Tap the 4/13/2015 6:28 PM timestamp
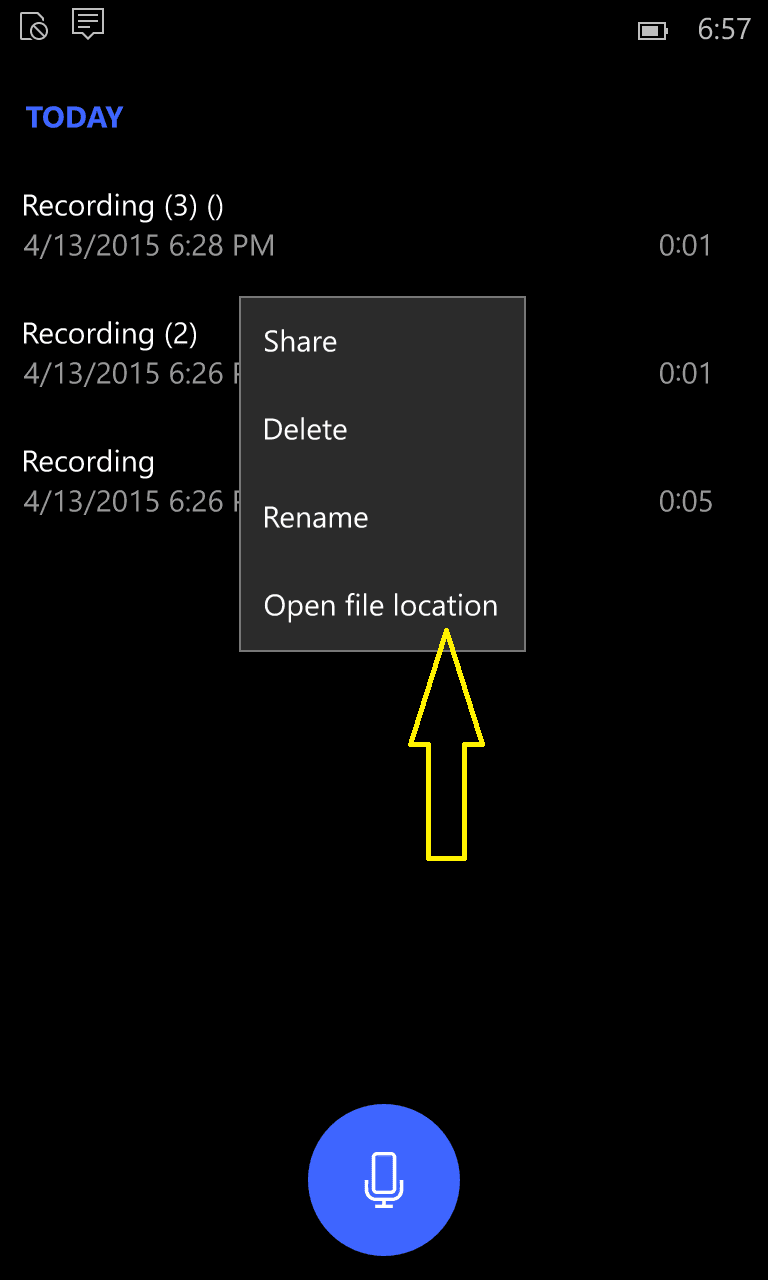The image size is (768, 1280). click(148, 246)
